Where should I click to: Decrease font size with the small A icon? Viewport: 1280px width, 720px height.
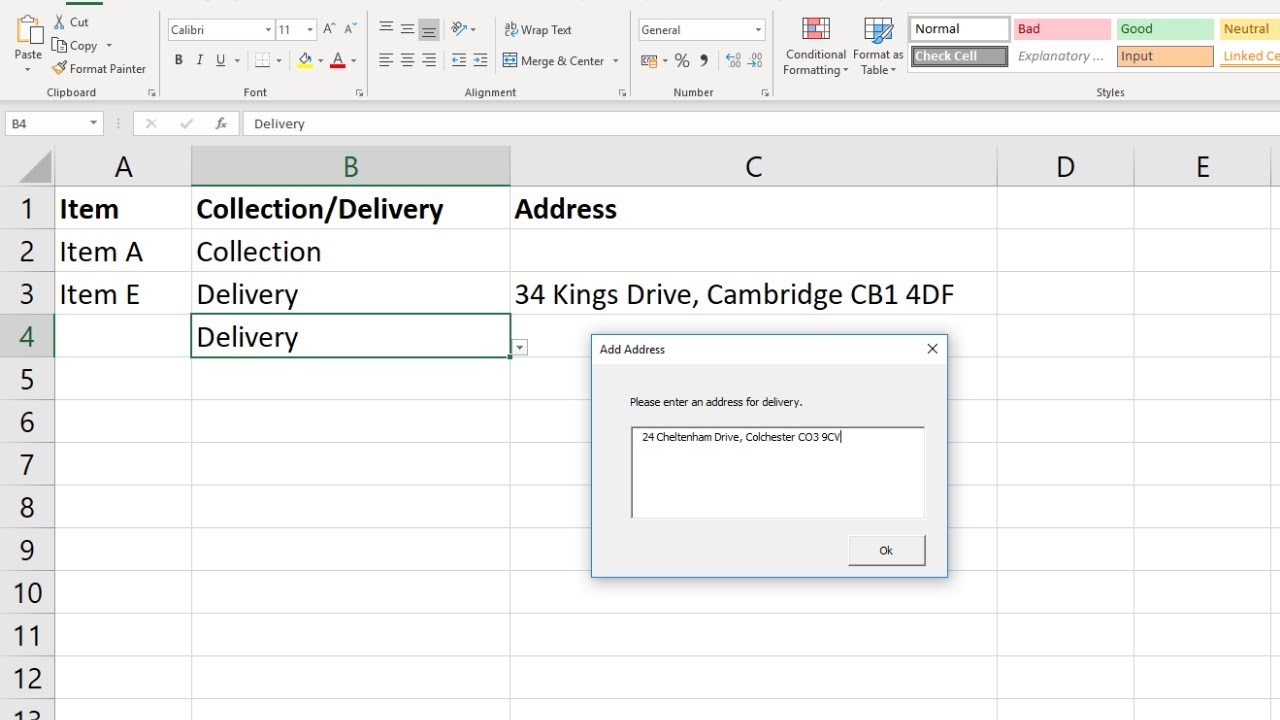(x=351, y=30)
